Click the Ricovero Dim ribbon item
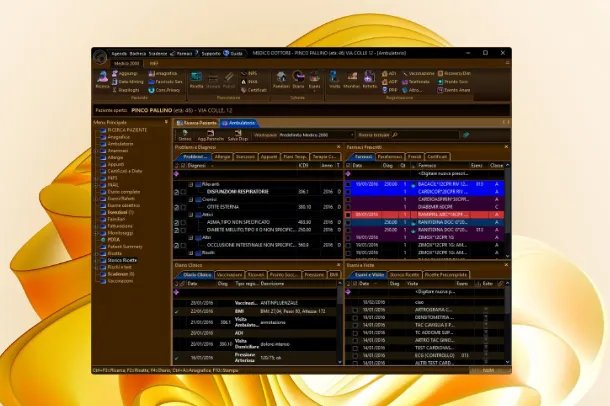The width and height of the screenshot is (610, 406). pyautogui.click(x=454, y=73)
